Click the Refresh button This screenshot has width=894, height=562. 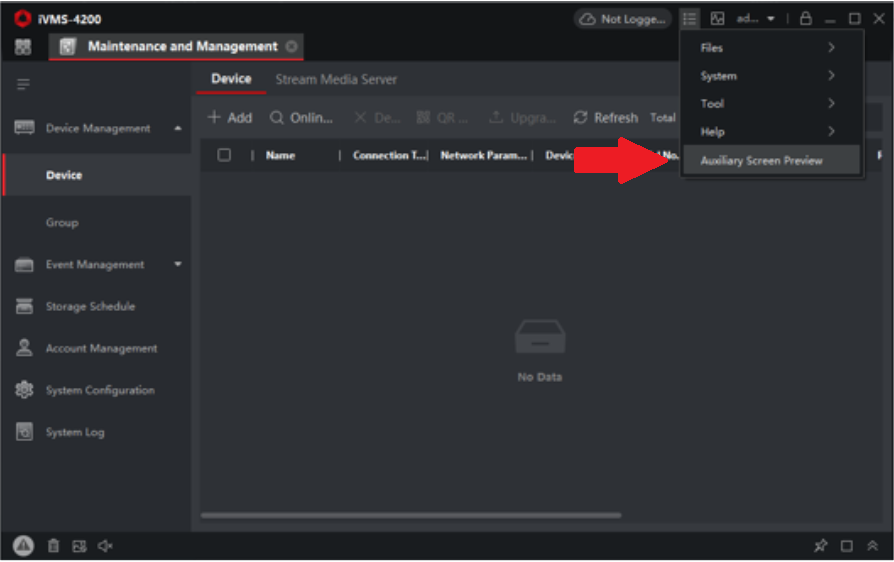606,117
